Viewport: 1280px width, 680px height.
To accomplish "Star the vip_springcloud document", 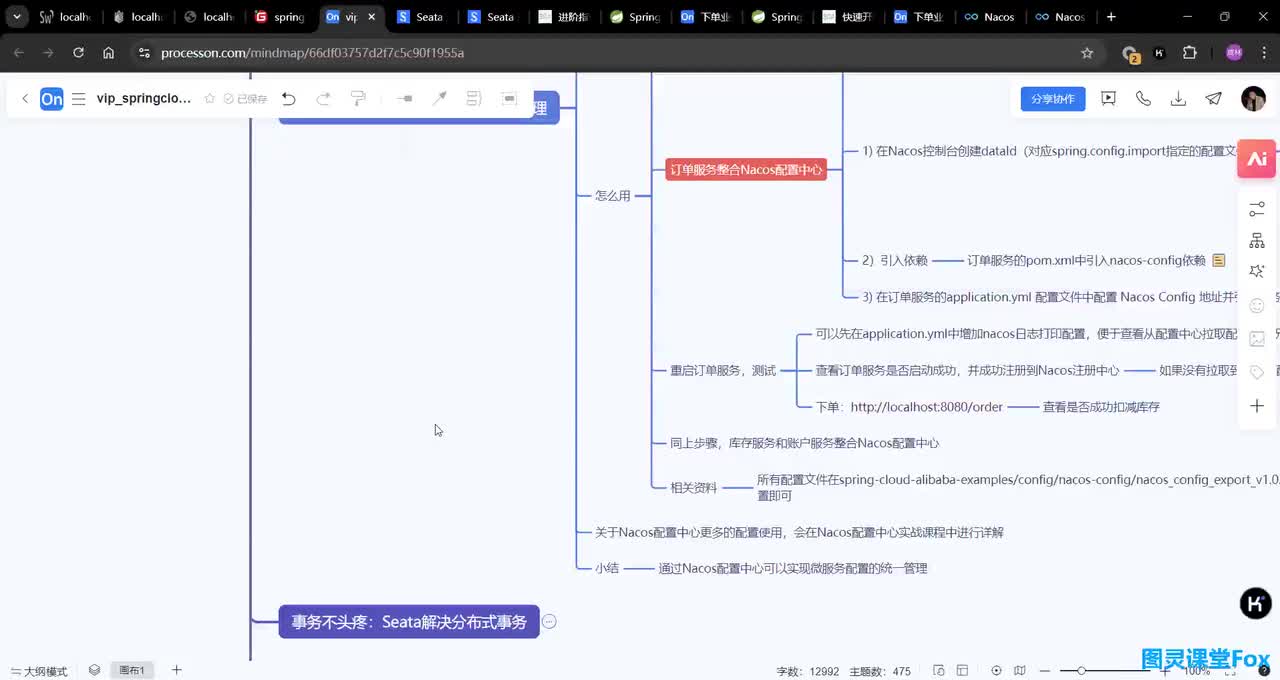I will point(210,99).
